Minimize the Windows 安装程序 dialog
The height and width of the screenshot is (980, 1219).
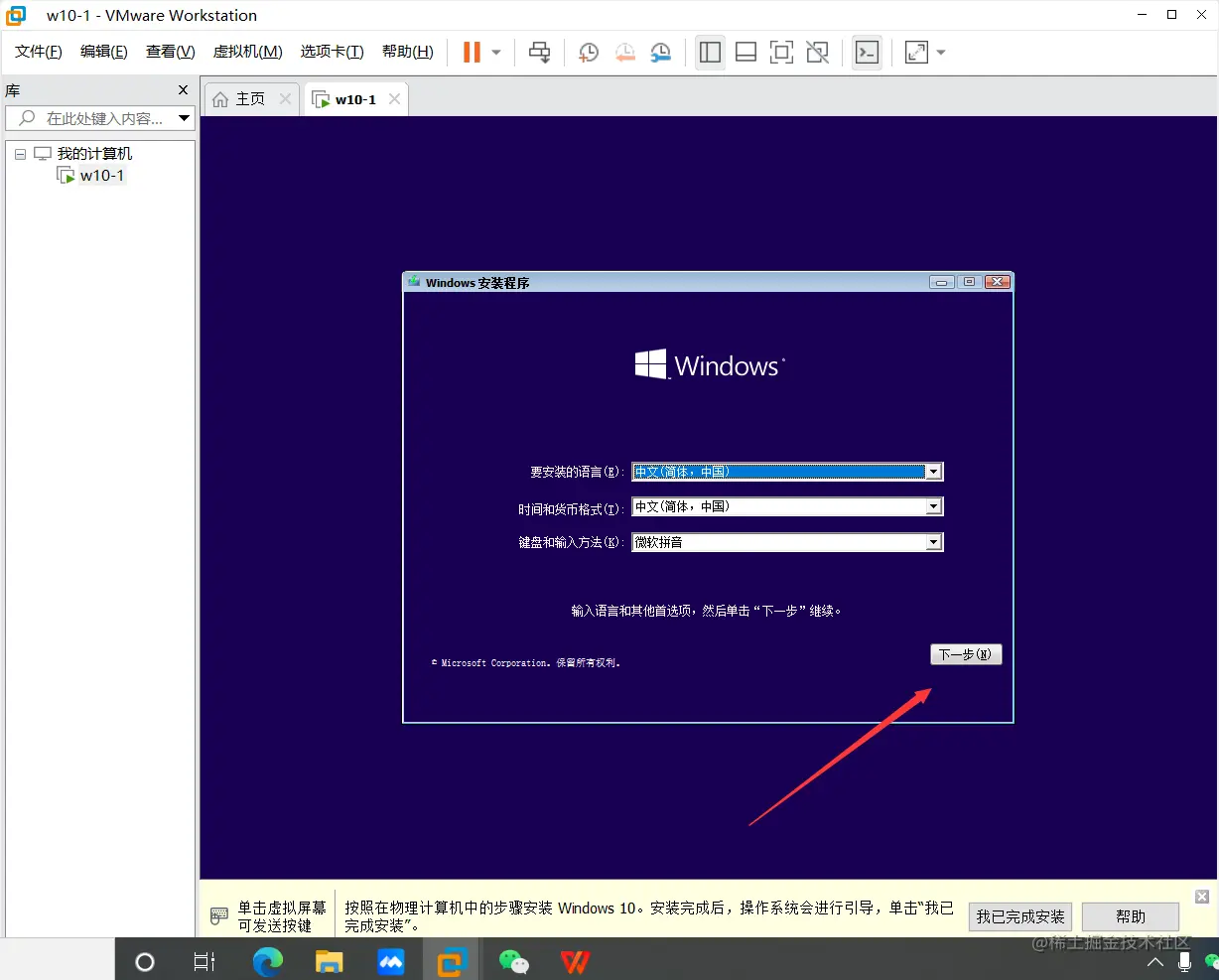point(942,282)
